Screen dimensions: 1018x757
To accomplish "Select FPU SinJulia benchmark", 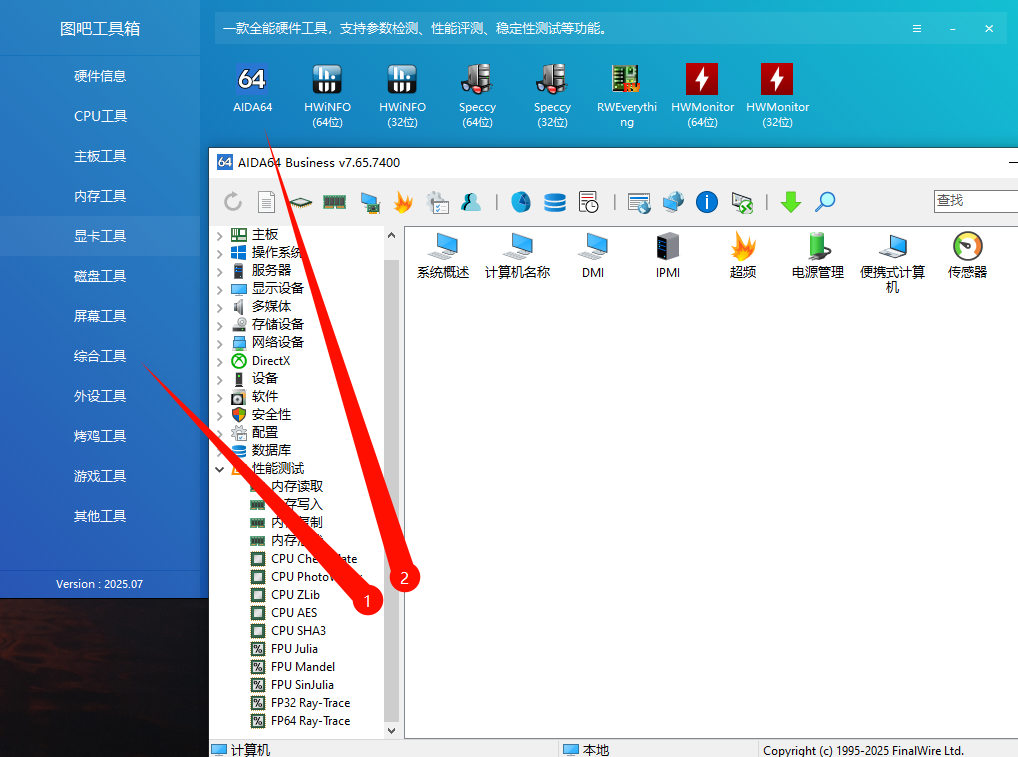I will [x=303, y=685].
